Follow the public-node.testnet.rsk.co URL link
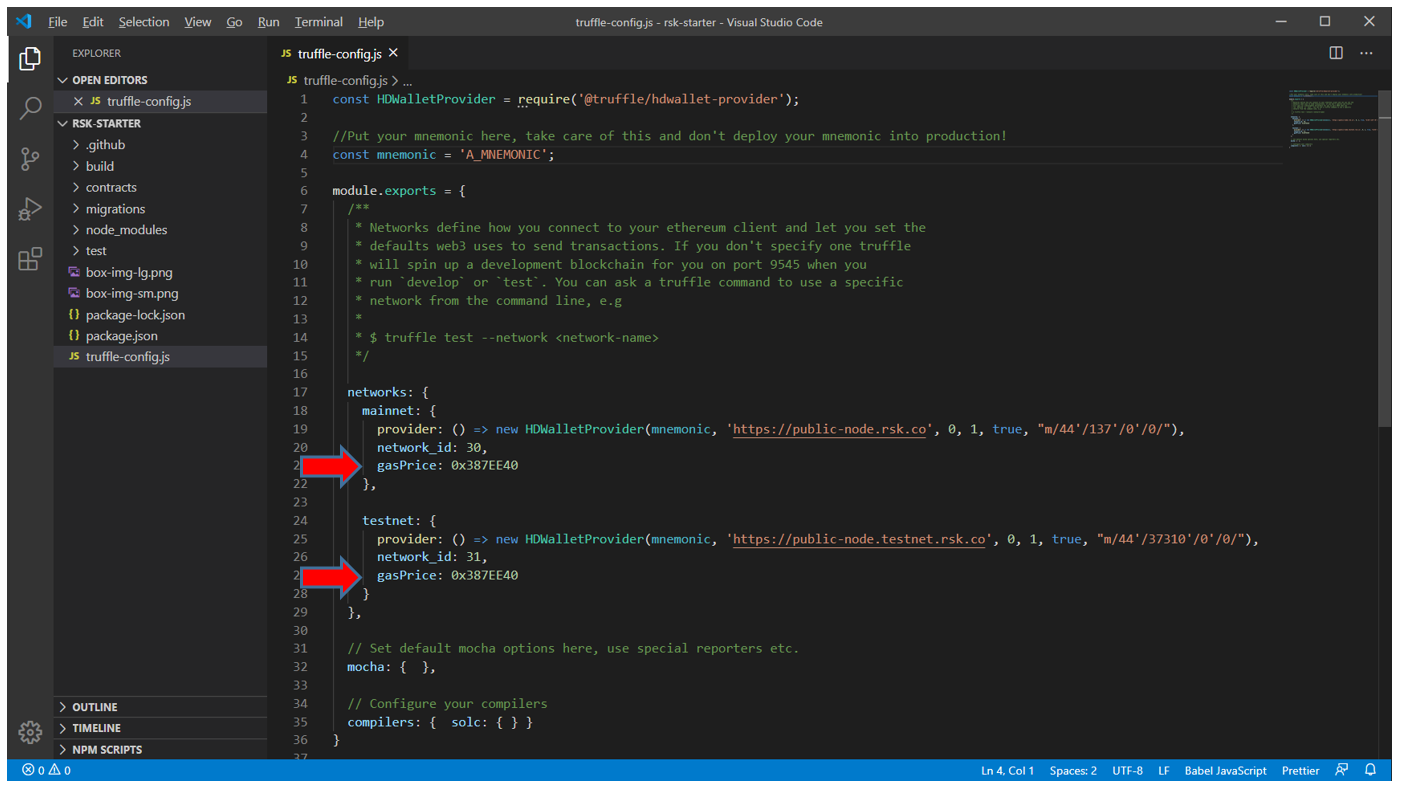This screenshot has width=1403, height=786. coord(860,539)
